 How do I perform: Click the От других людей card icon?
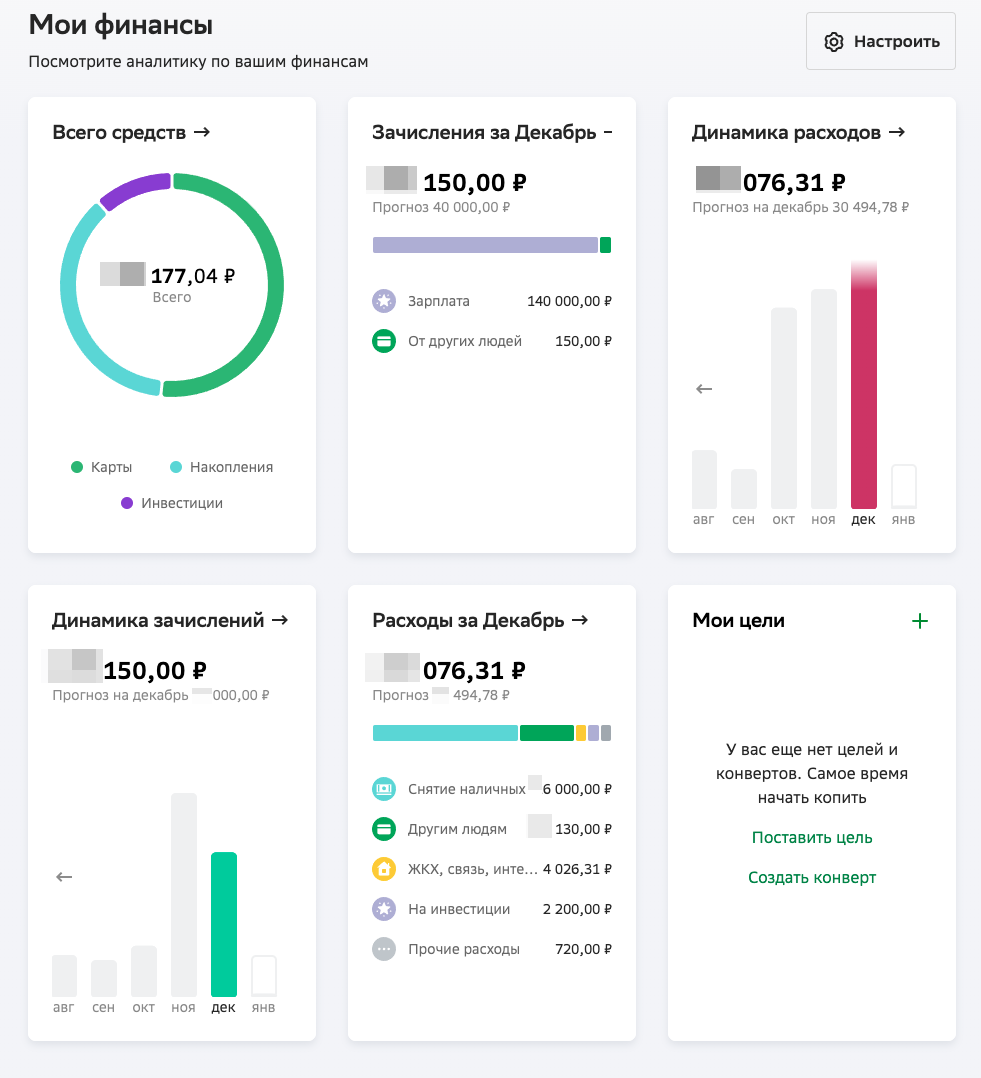[x=384, y=341]
